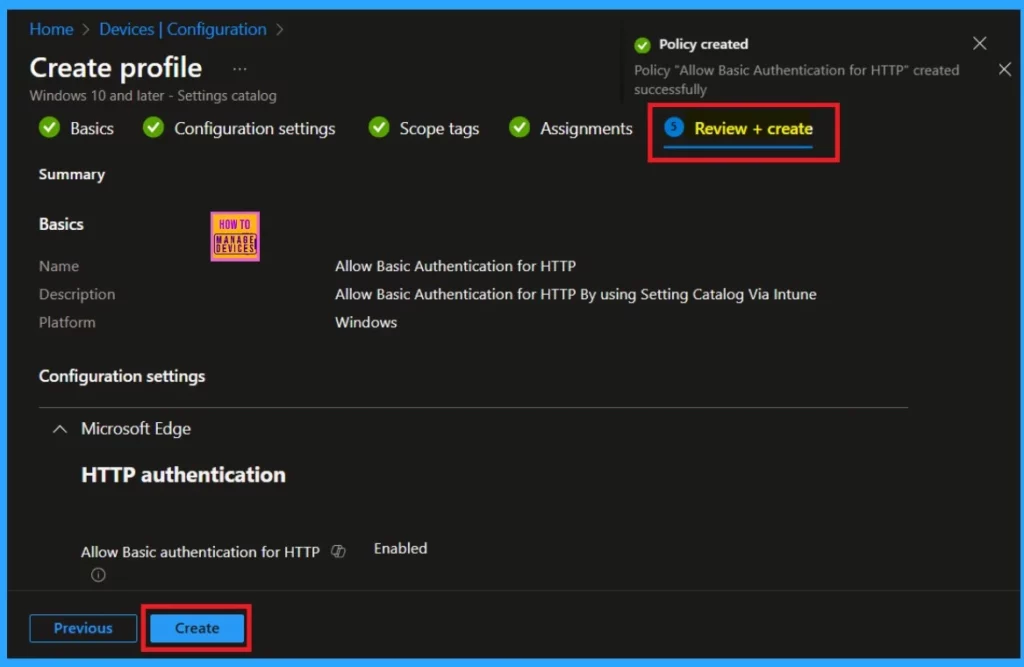1024x667 pixels.
Task: Click the 'Basics' summary section heading
Action: 61,224
